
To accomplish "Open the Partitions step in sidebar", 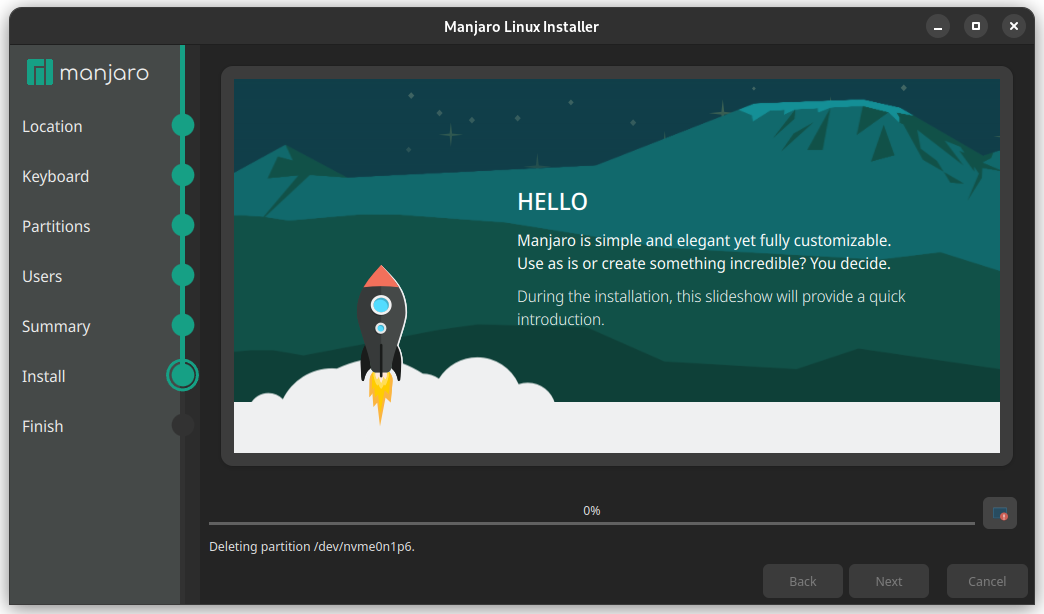I will [56, 226].
